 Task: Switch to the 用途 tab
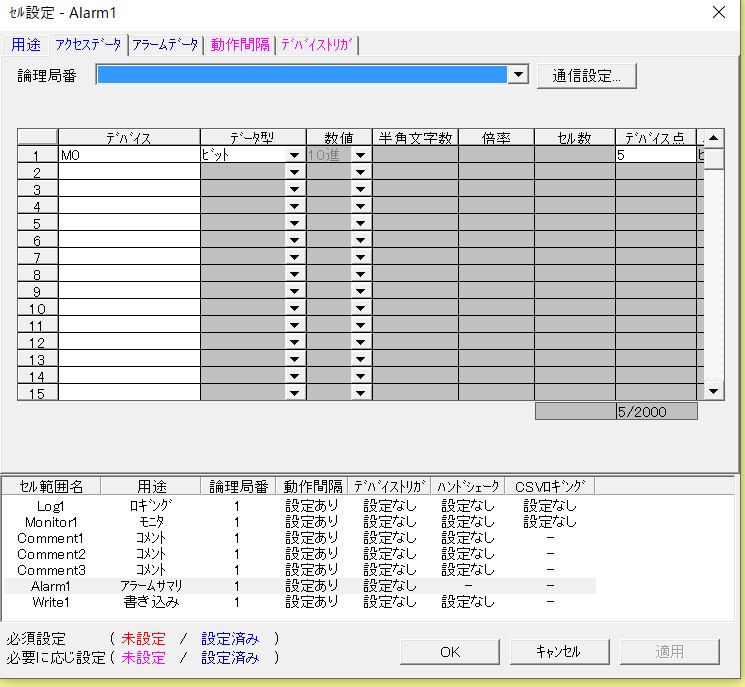pos(26,45)
